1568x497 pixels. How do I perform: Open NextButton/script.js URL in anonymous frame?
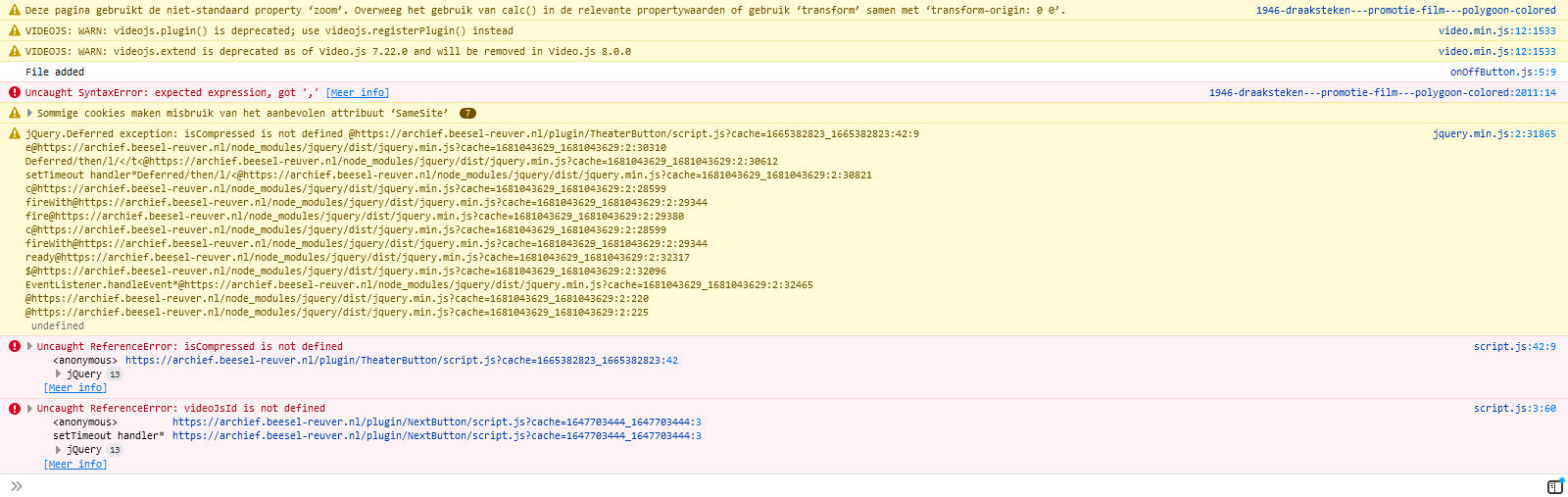(437, 422)
